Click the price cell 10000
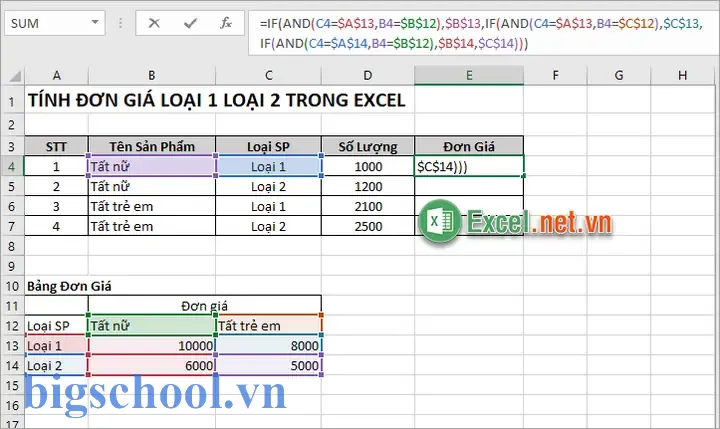The width and height of the screenshot is (720, 429). 152,345
